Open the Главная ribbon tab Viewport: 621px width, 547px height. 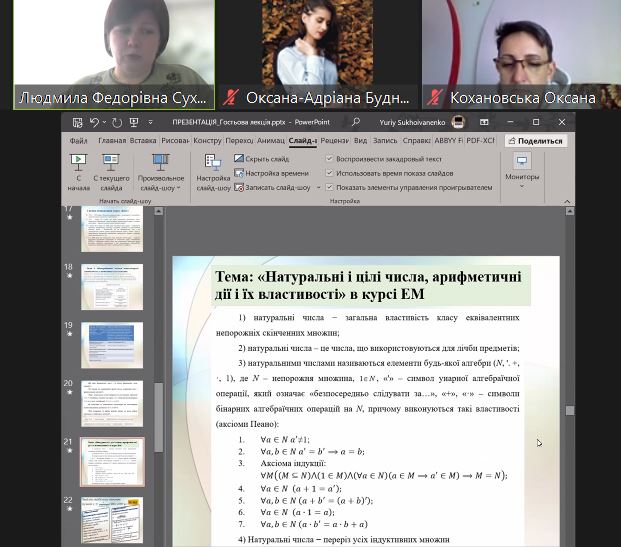[112, 141]
